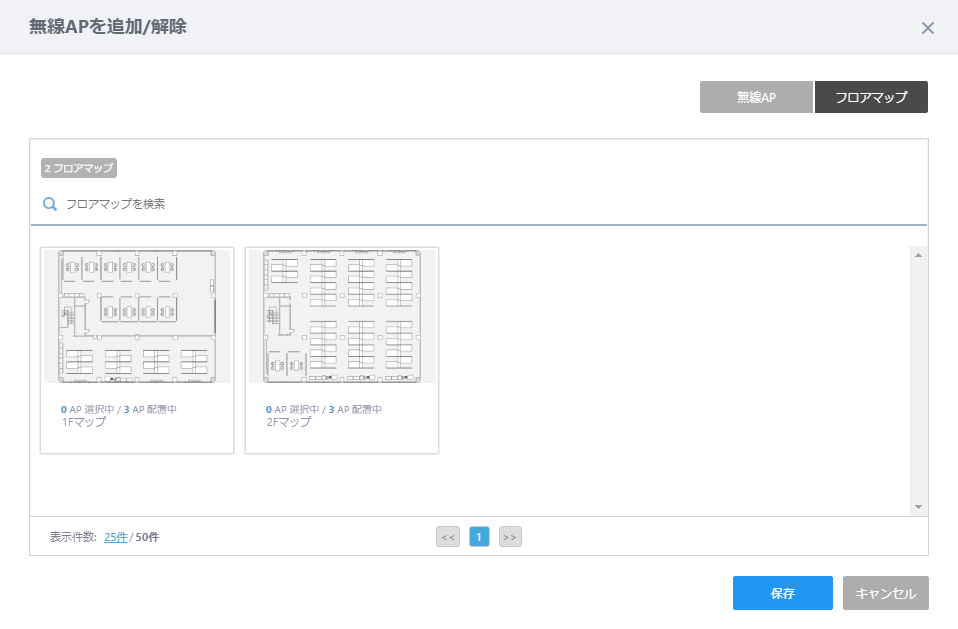Click the 保存 save button
958x629 pixels.
783,593
